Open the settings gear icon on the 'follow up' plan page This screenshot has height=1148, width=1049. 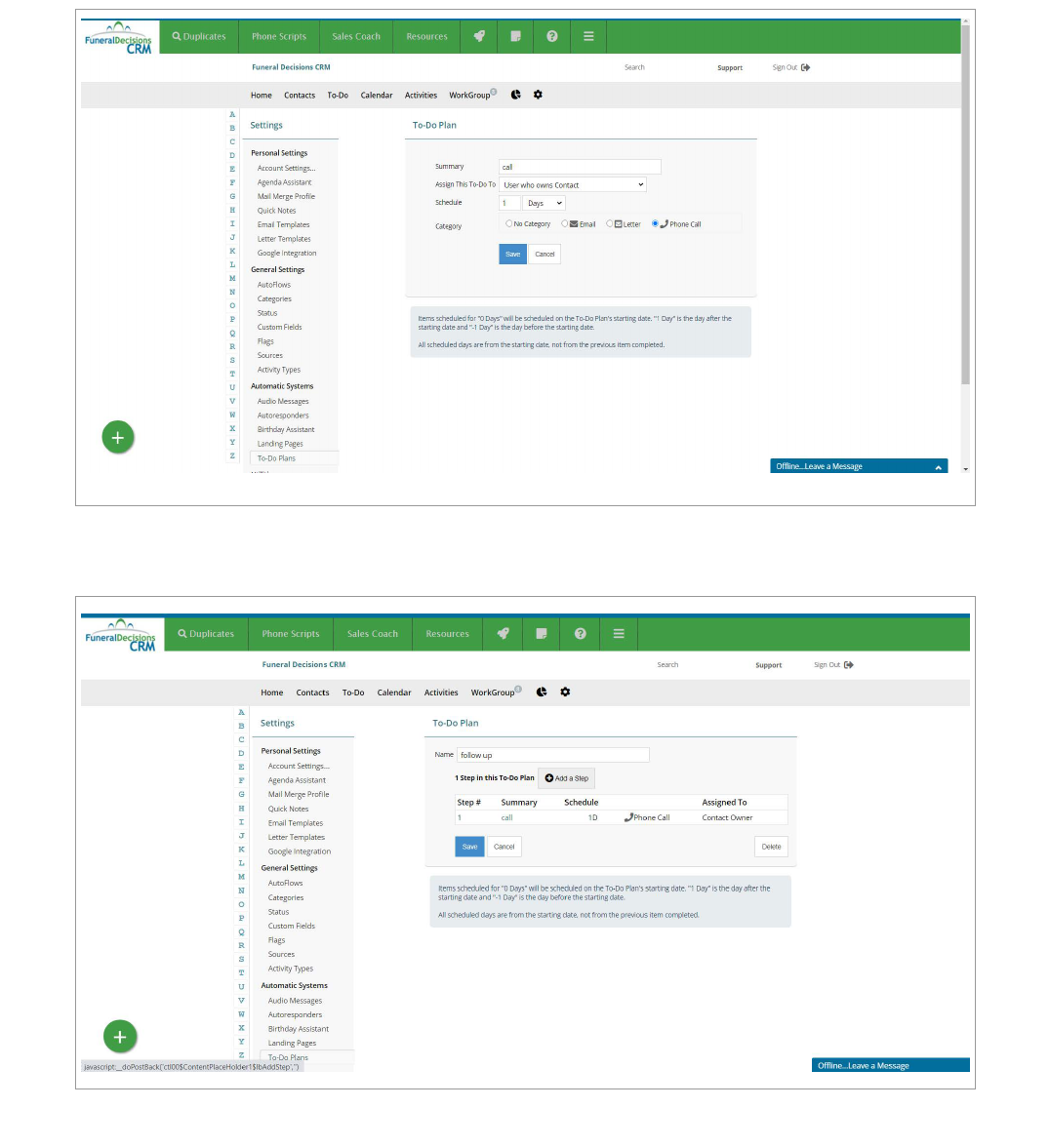pyautogui.click(x=565, y=693)
